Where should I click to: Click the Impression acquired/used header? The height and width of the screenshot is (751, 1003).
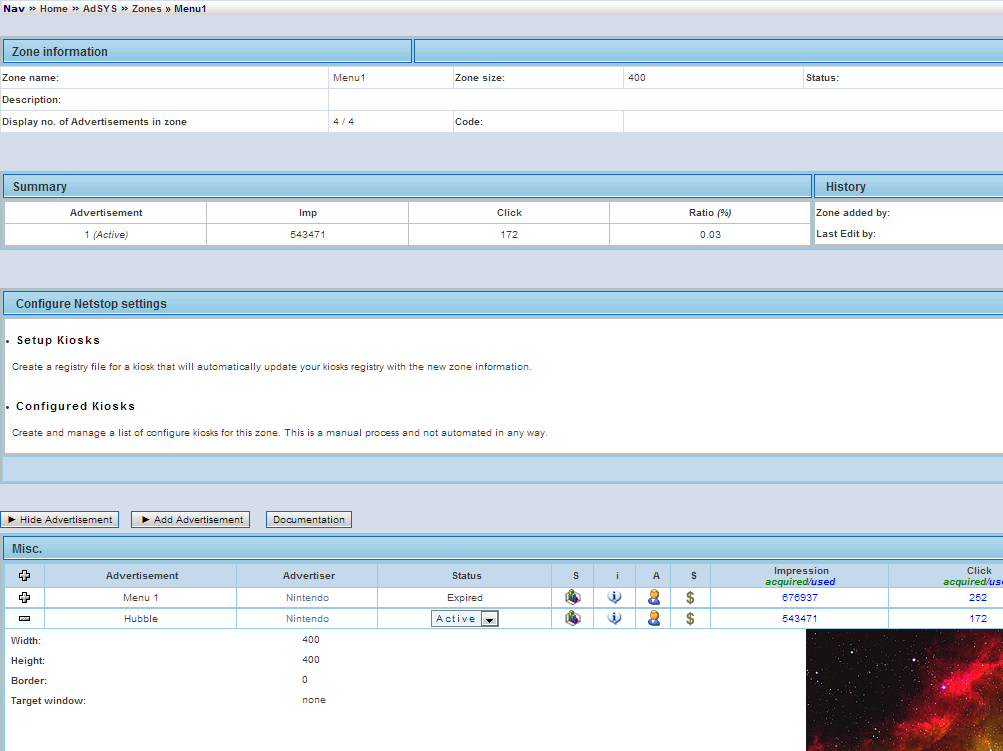point(800,576)
